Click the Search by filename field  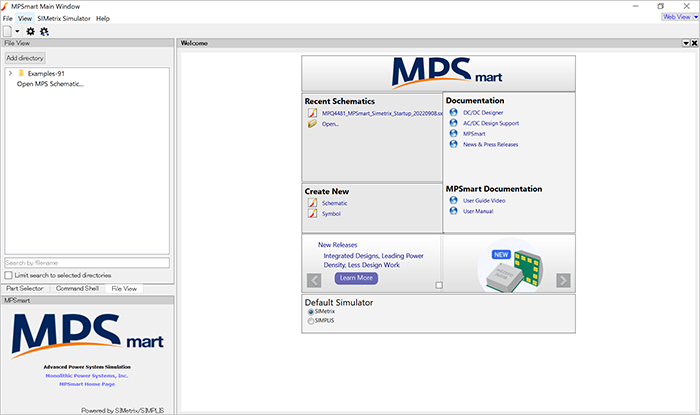(87, 263)
